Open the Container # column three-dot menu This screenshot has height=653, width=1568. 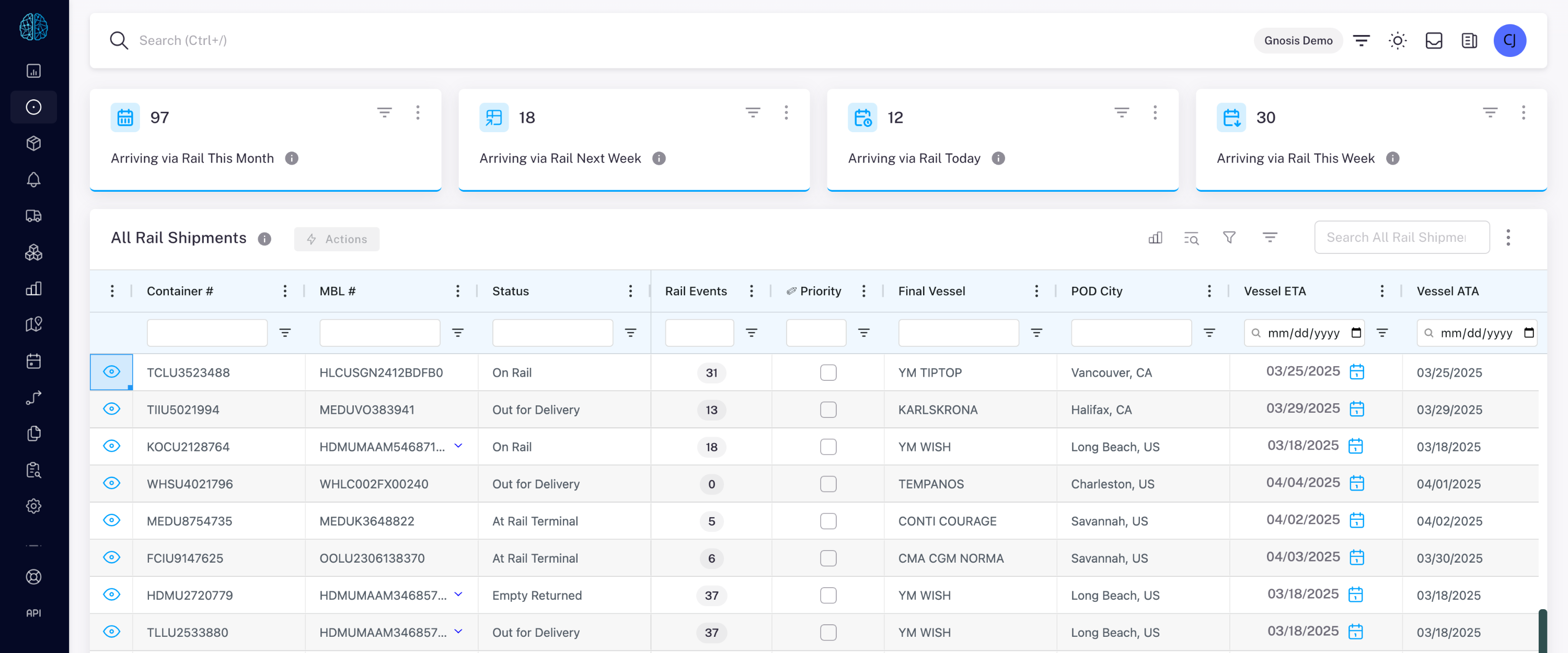[x=285, y=291]
